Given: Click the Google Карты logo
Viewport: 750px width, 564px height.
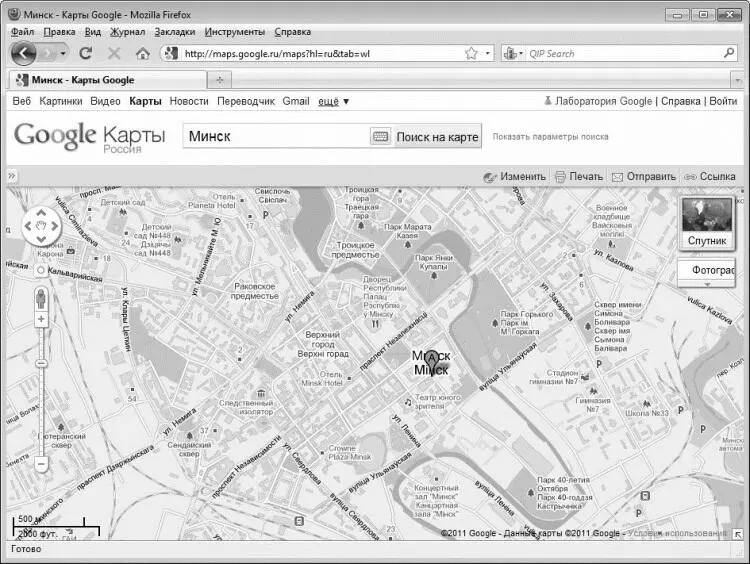Looking at the screenshot, I should click(89, 138).
